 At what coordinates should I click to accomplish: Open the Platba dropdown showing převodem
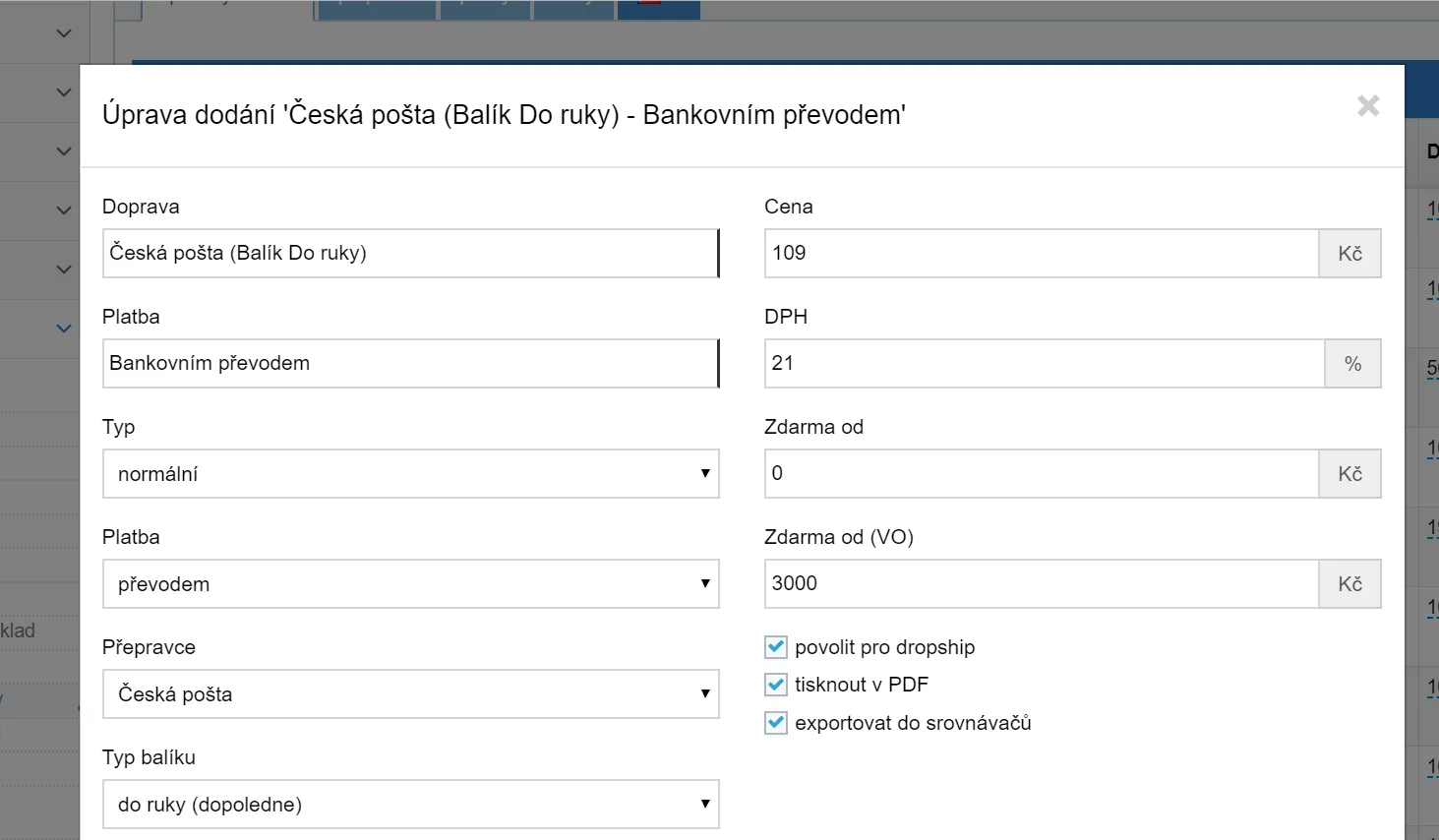(x=411, y=584)
